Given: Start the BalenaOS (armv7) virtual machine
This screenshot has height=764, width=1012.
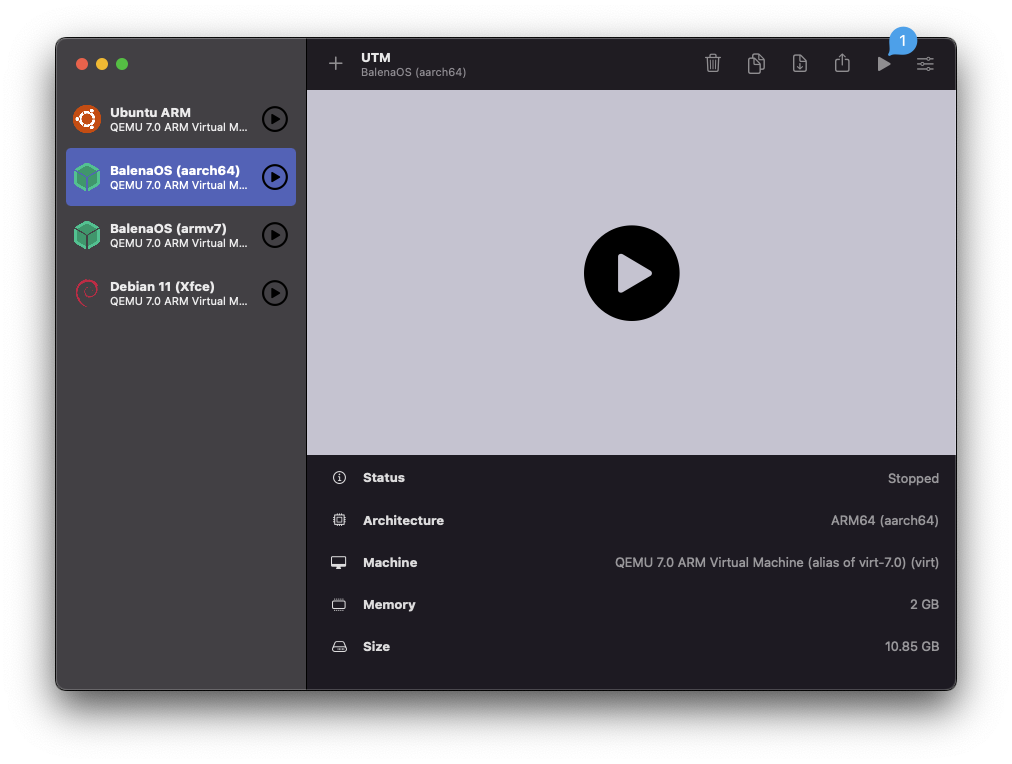Looking at the screenshot, I should (275, 235).
